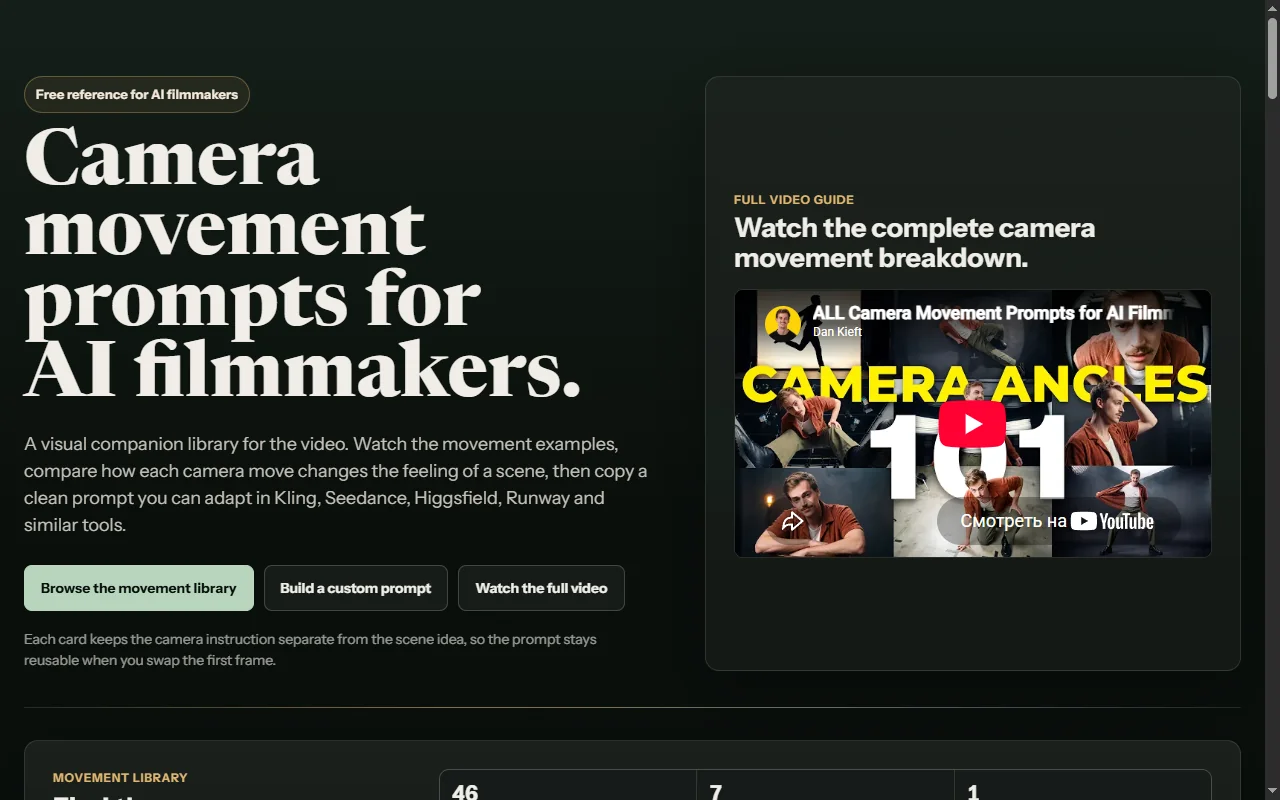
Task: Click the page vertical scrollbar thumb
Action: (x=1272, y=58)
